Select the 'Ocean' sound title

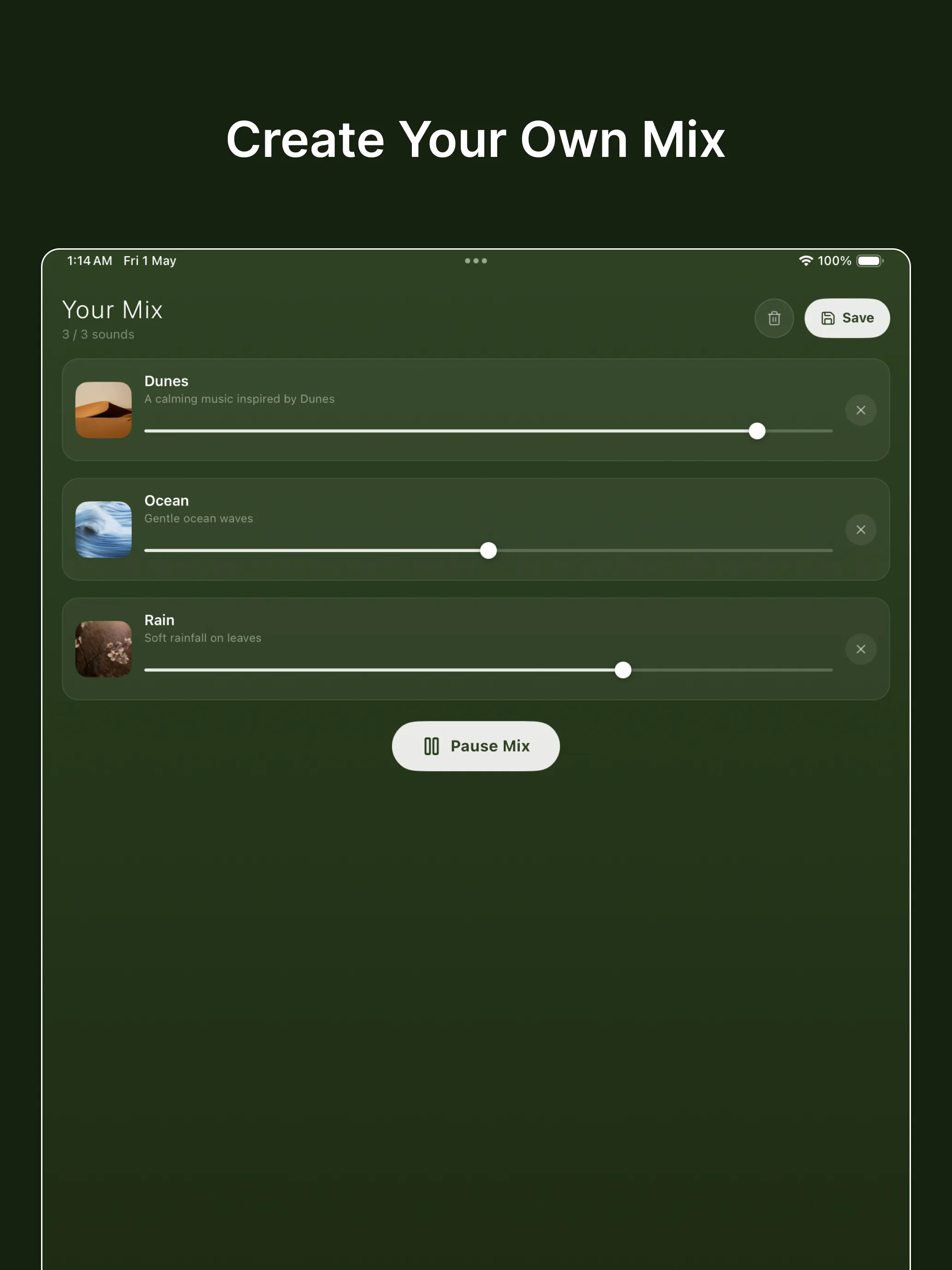pos(167,501)
